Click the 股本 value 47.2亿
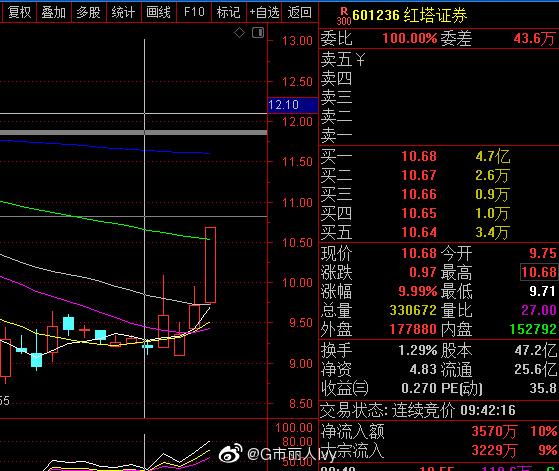 [x=535, y=350]
